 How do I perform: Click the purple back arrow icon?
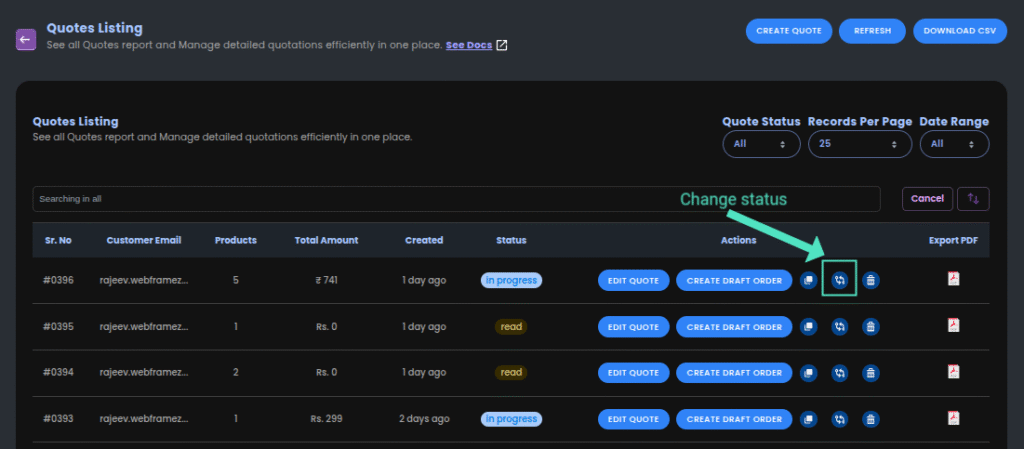26,39
